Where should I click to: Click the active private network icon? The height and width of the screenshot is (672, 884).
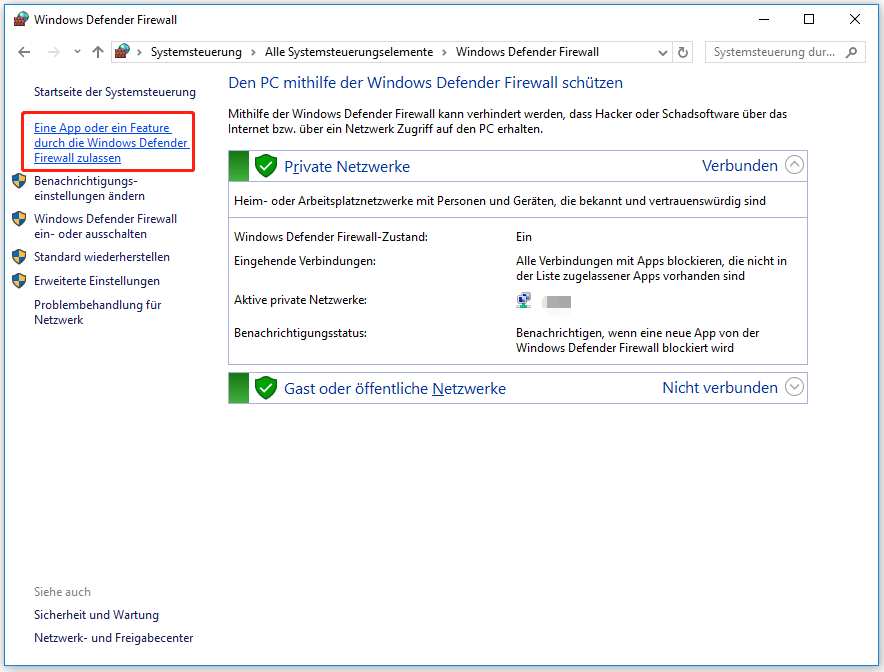(x=524, y=300)
